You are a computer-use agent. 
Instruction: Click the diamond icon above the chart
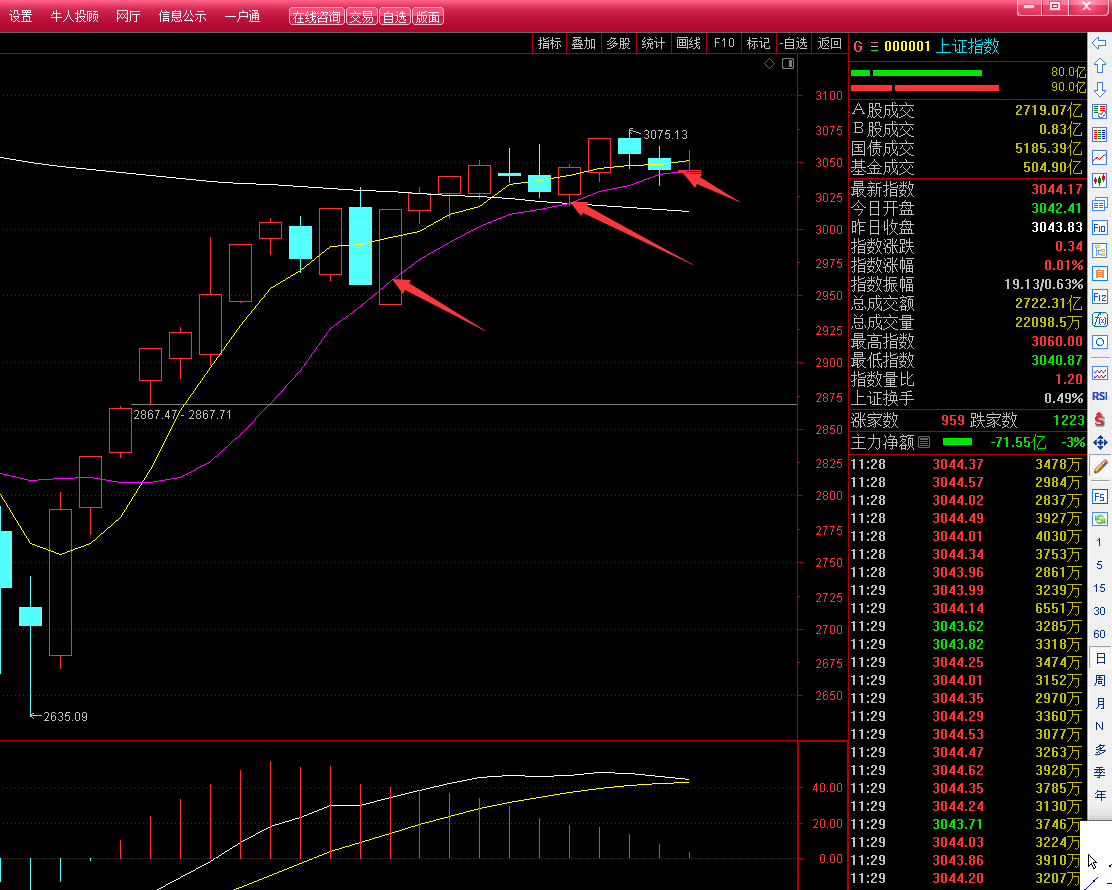point(769,64)
